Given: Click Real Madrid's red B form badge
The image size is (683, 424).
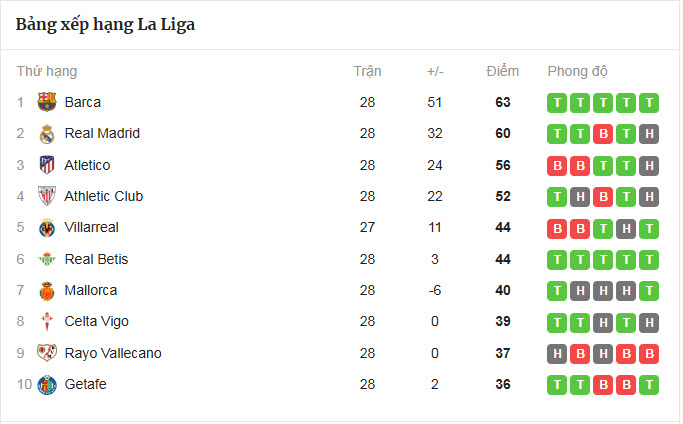Looking at the screenshot, I should click(x=602, y=134).
